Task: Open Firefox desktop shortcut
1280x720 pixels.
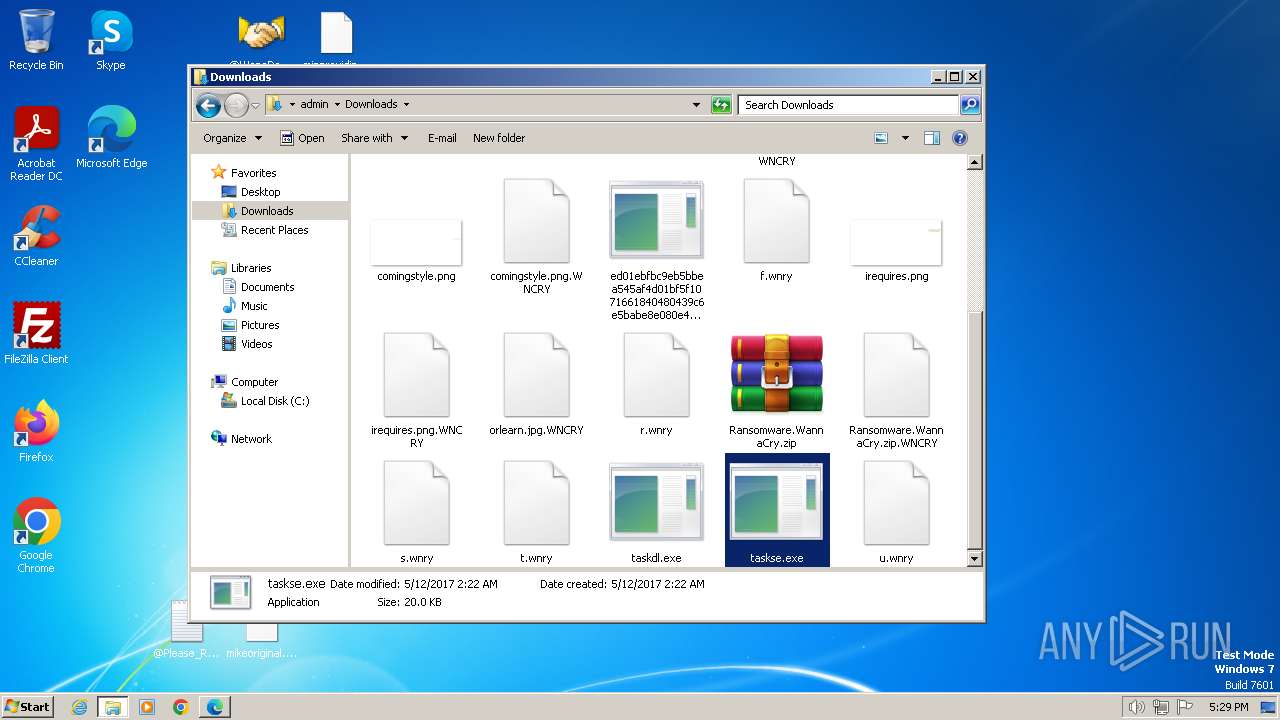Action: click(x=36, y=432)
